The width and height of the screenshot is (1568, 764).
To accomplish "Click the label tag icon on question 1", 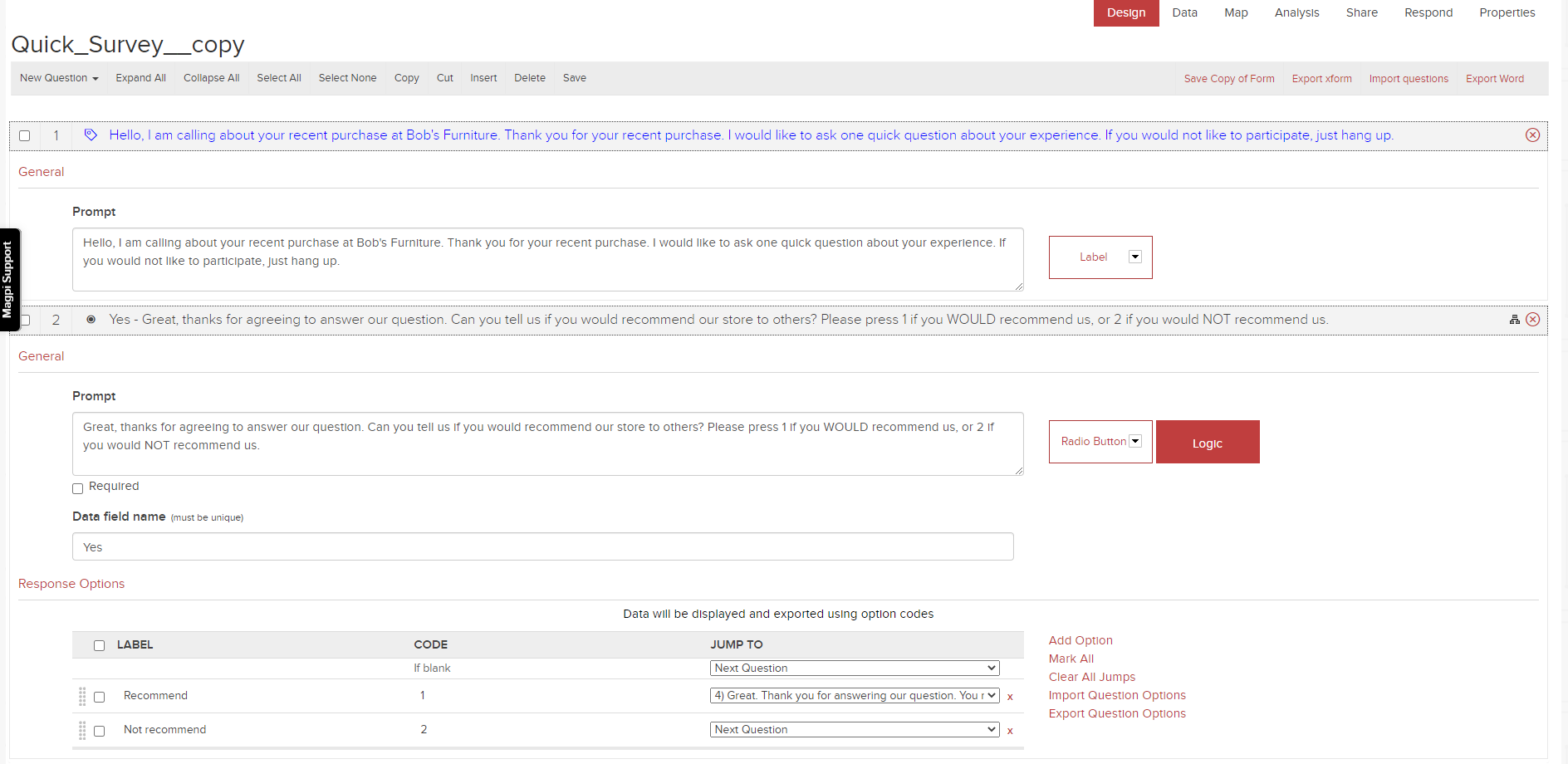I will [x=89, y=135].
